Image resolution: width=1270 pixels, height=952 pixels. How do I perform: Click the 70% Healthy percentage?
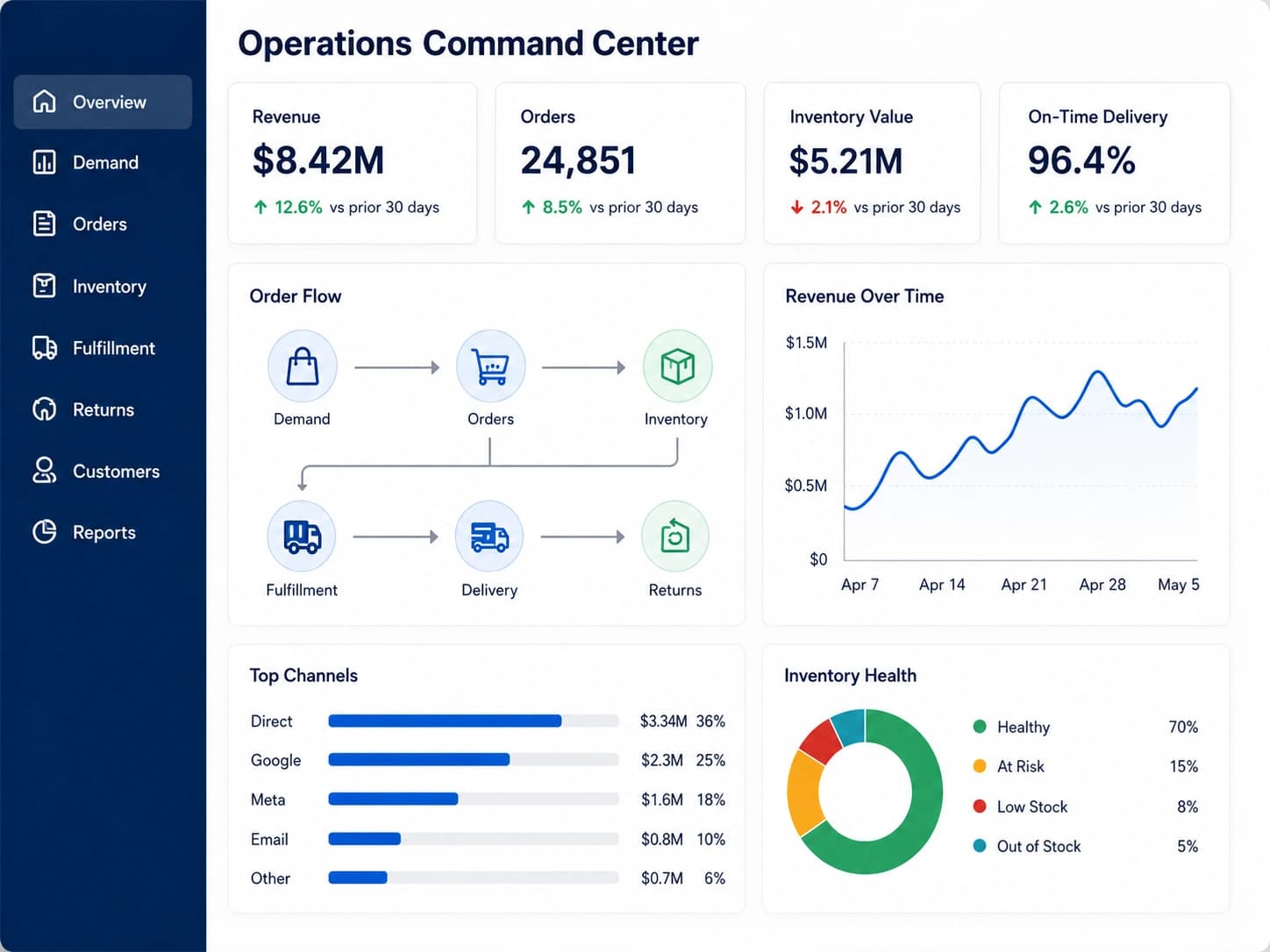point(1183,727)
